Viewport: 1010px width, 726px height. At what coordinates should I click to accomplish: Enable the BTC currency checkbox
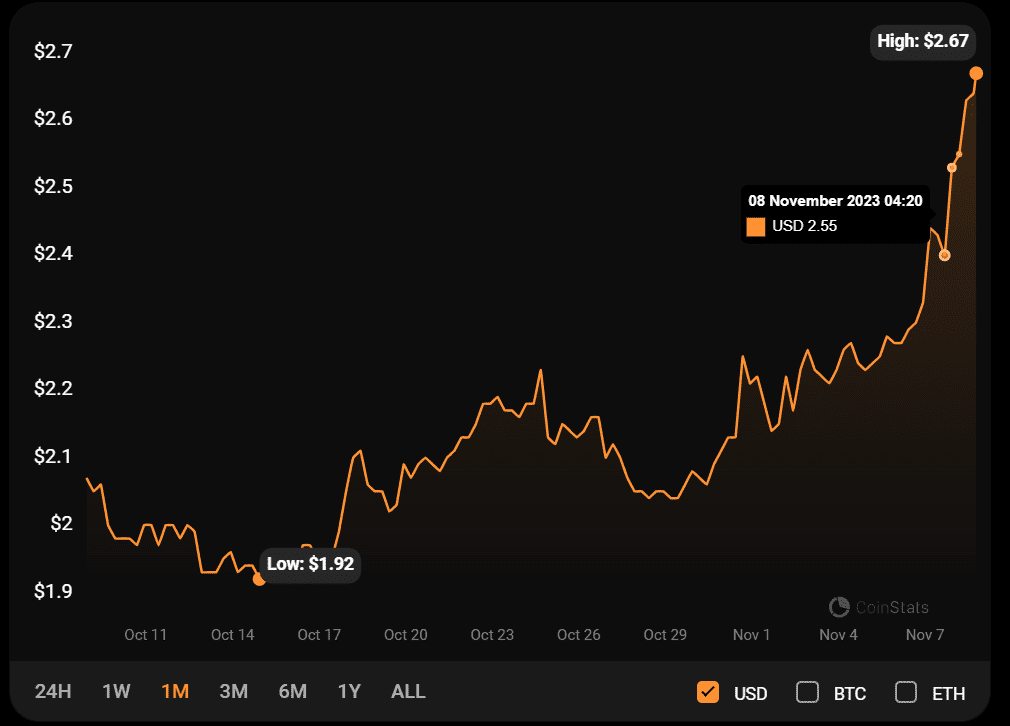806,692
